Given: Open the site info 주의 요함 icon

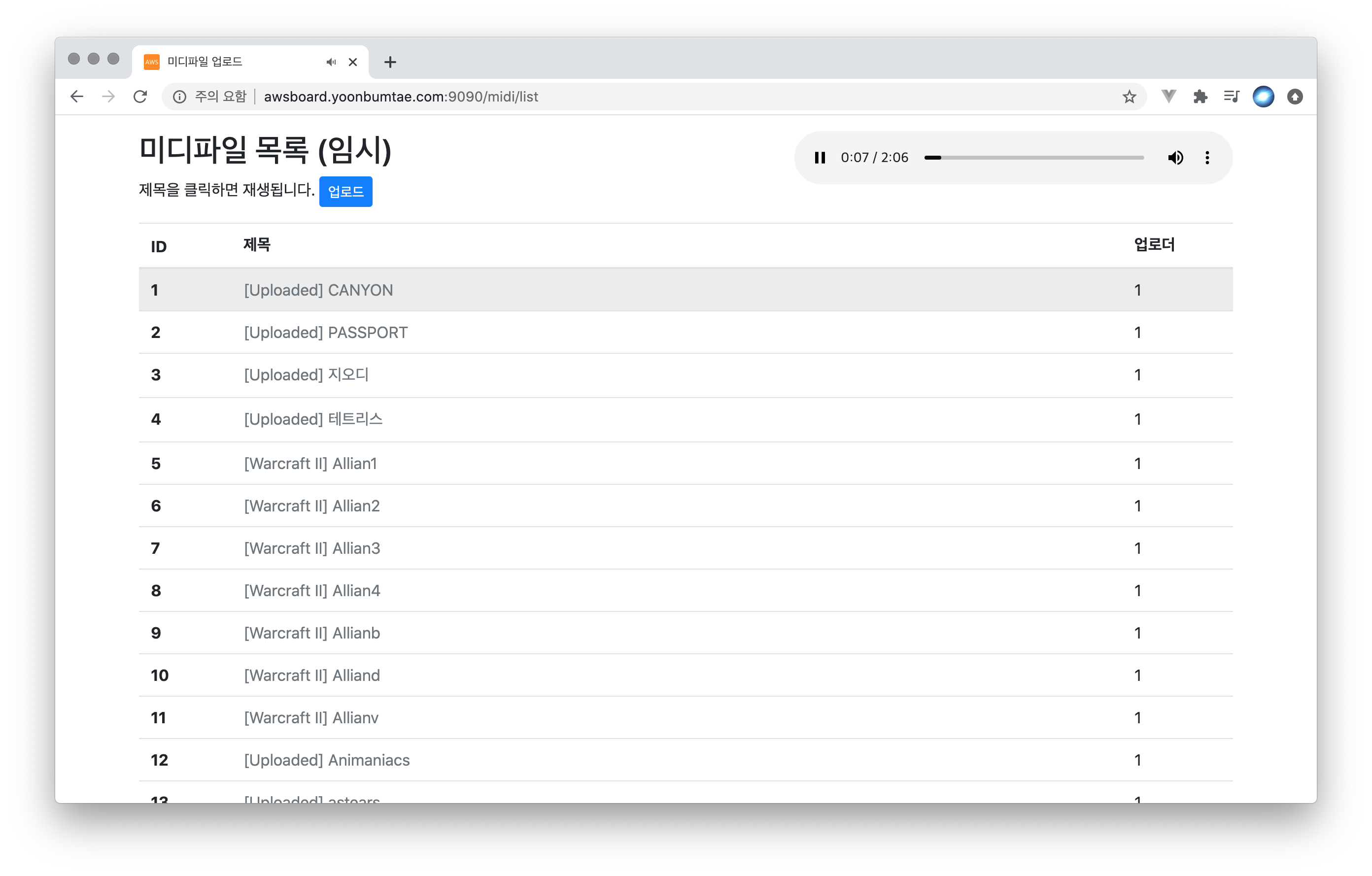Looking at the screenshot, I should click(x=179, y=97).
